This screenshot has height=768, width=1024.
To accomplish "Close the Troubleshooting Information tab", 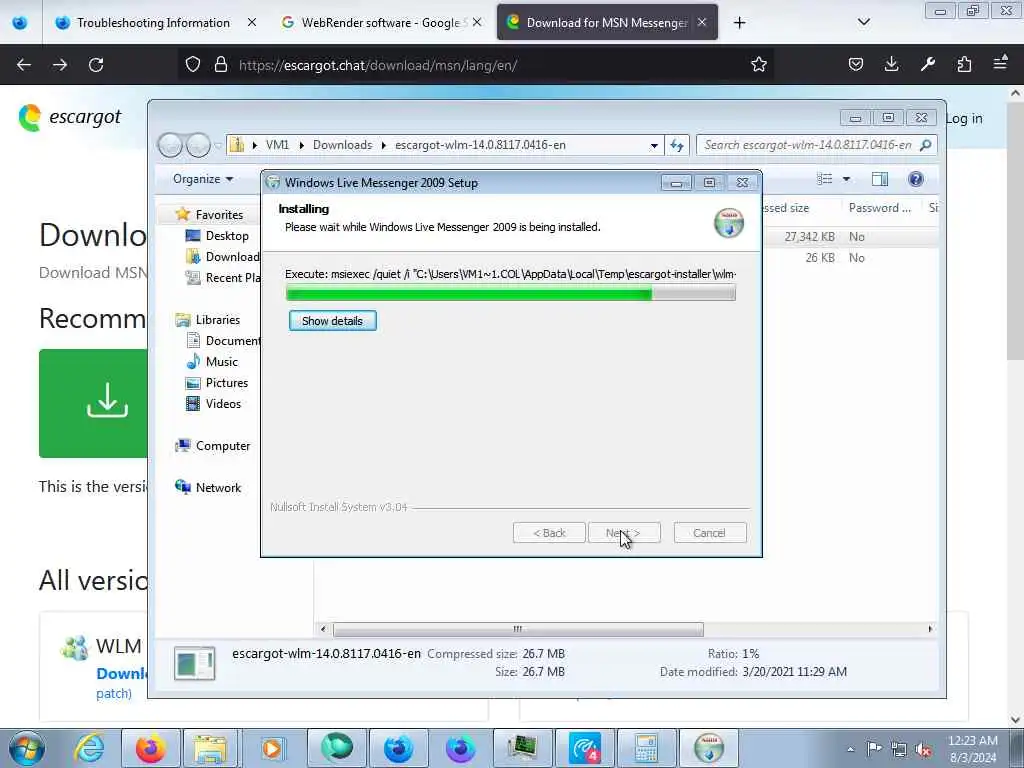I will [252, 23].
